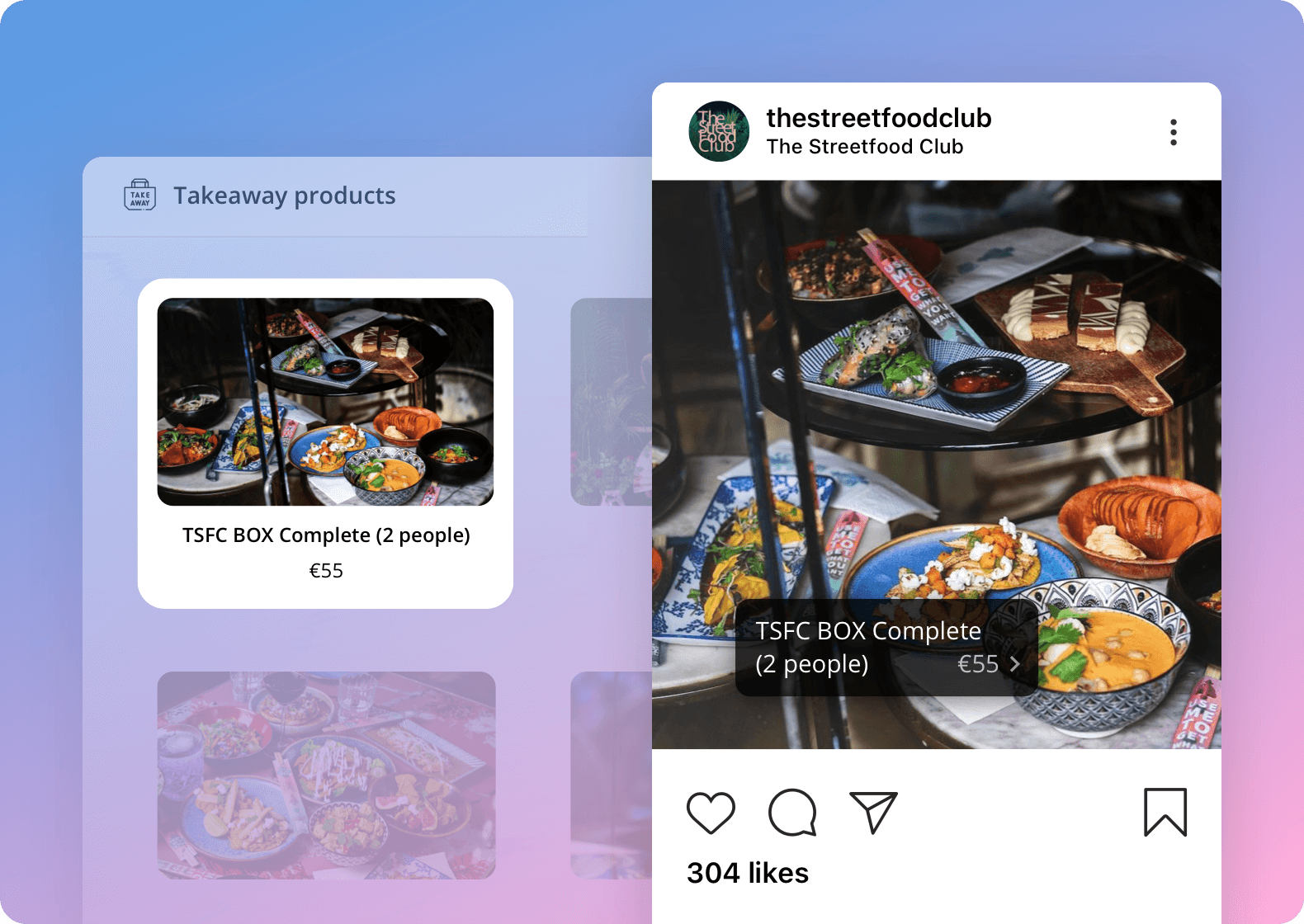Share the post via paper plane icon
The image size is (1304, 924).
click(x=873, y=813)
